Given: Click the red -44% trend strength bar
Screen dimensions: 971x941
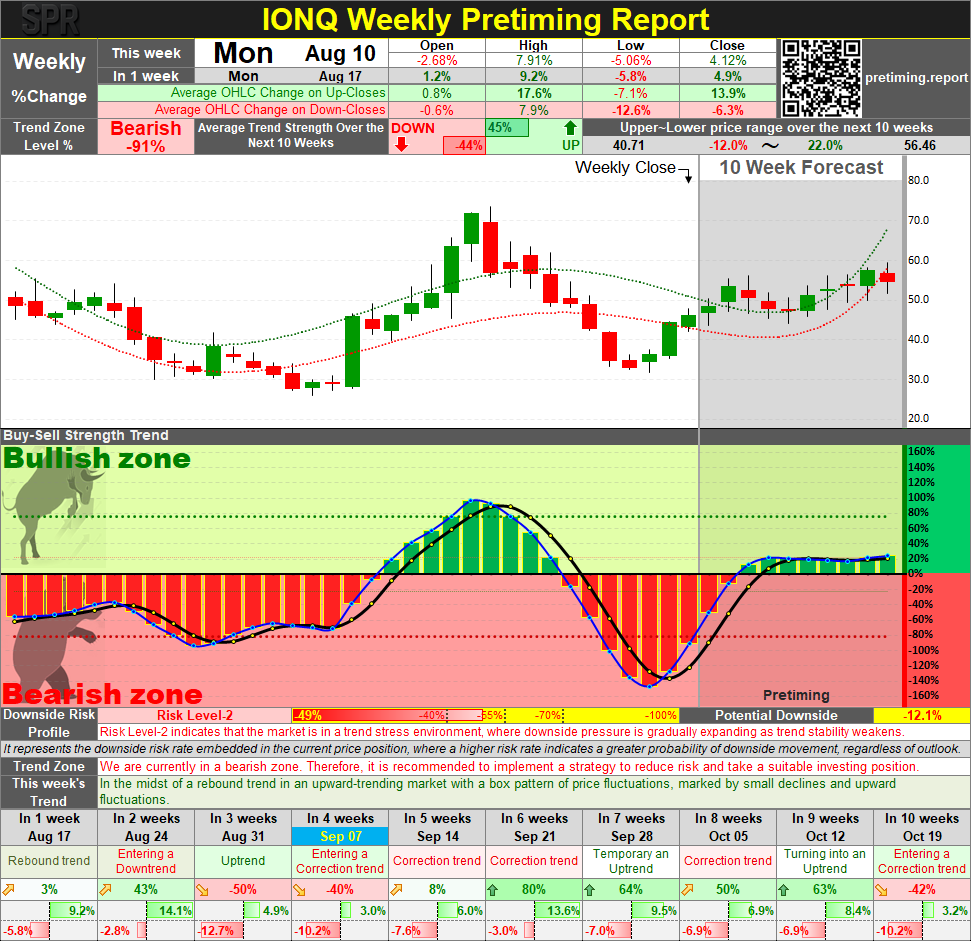Looking at the screenshot, I should (464, 145).
